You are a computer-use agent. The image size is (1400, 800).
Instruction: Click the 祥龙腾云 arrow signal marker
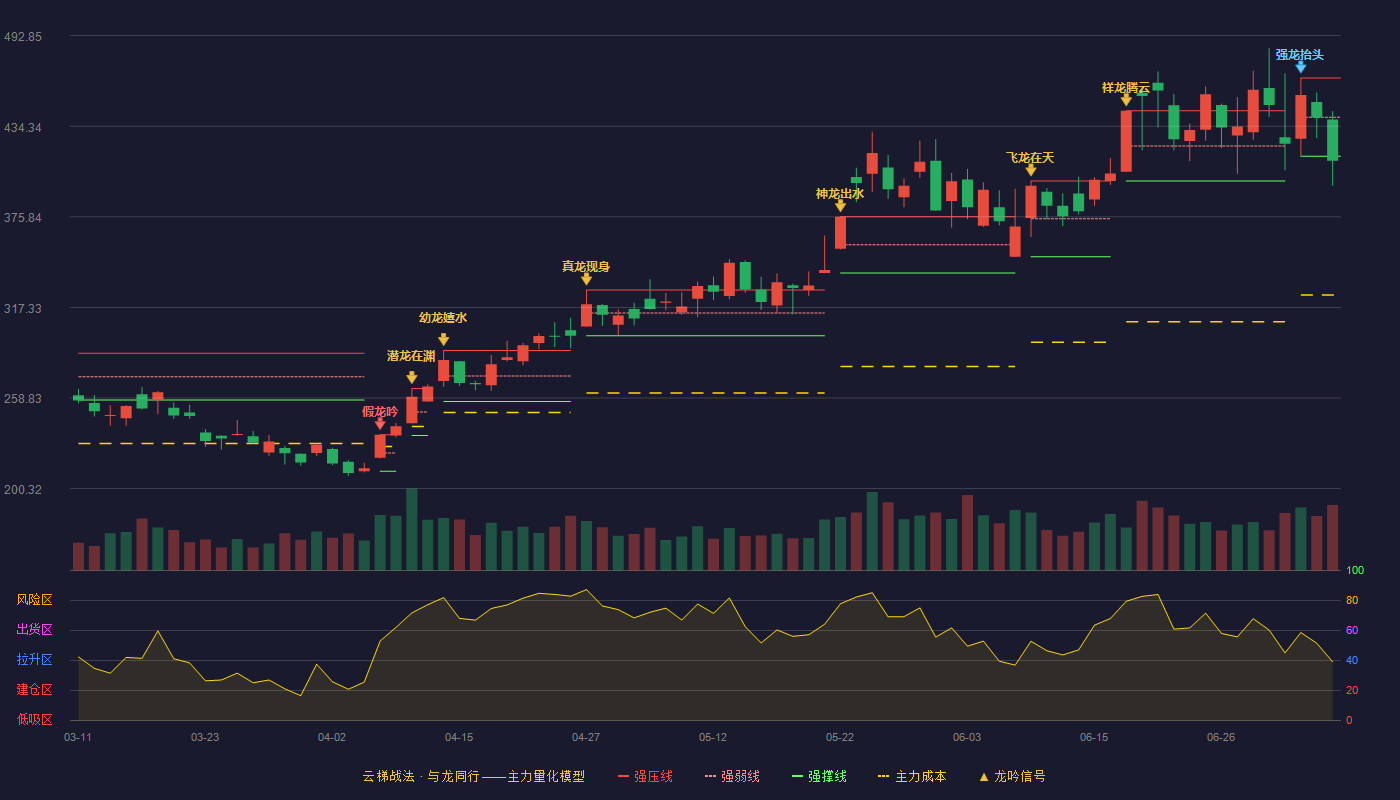tap(1126, 100)
